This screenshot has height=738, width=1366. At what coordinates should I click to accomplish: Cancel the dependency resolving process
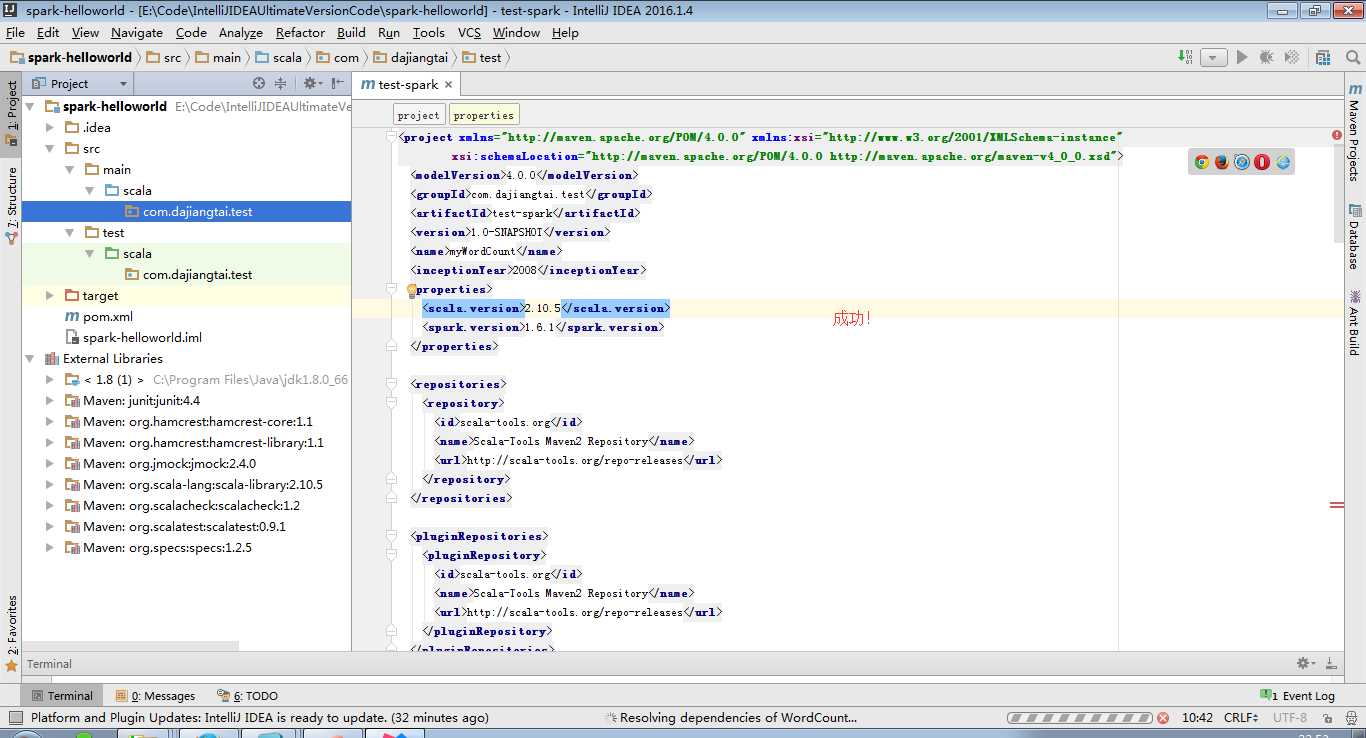tap(1162, 718)
